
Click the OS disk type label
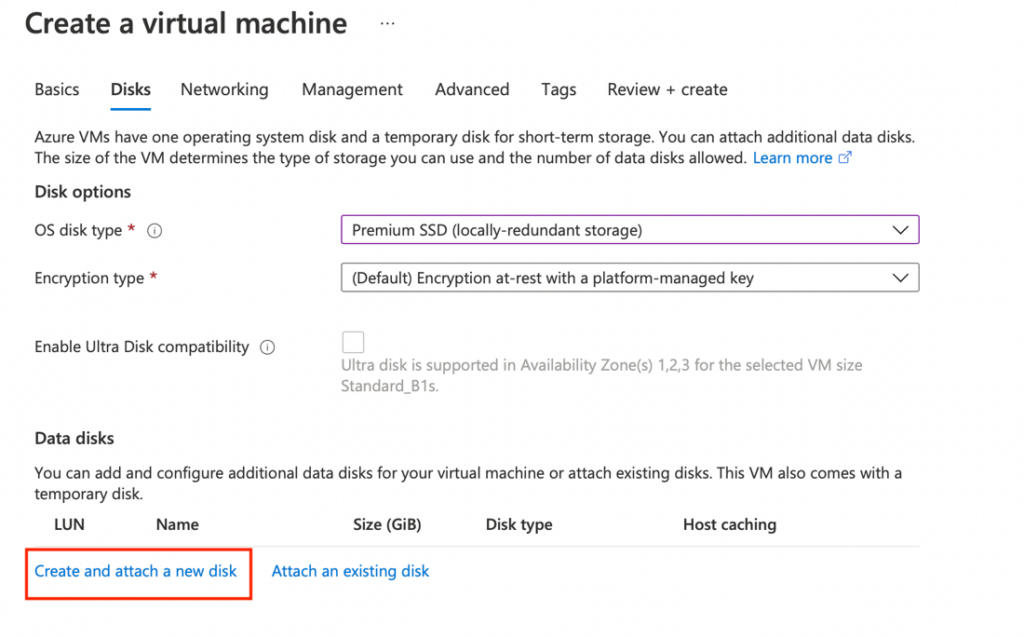(x=78, y=231)
